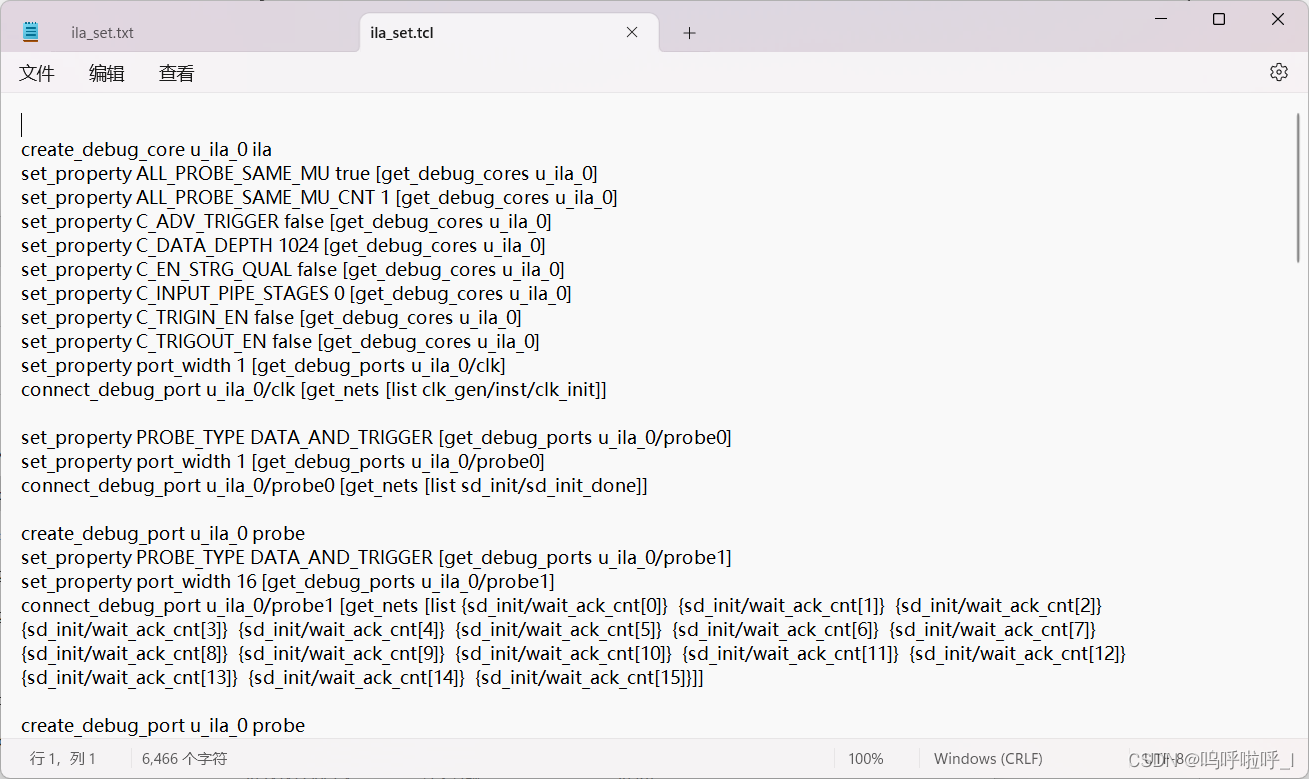Click line create_debug_core u_ila_0 ila
Image resolution: width=1309 pixels, height=779 pixels.
(x=146, y=149)
